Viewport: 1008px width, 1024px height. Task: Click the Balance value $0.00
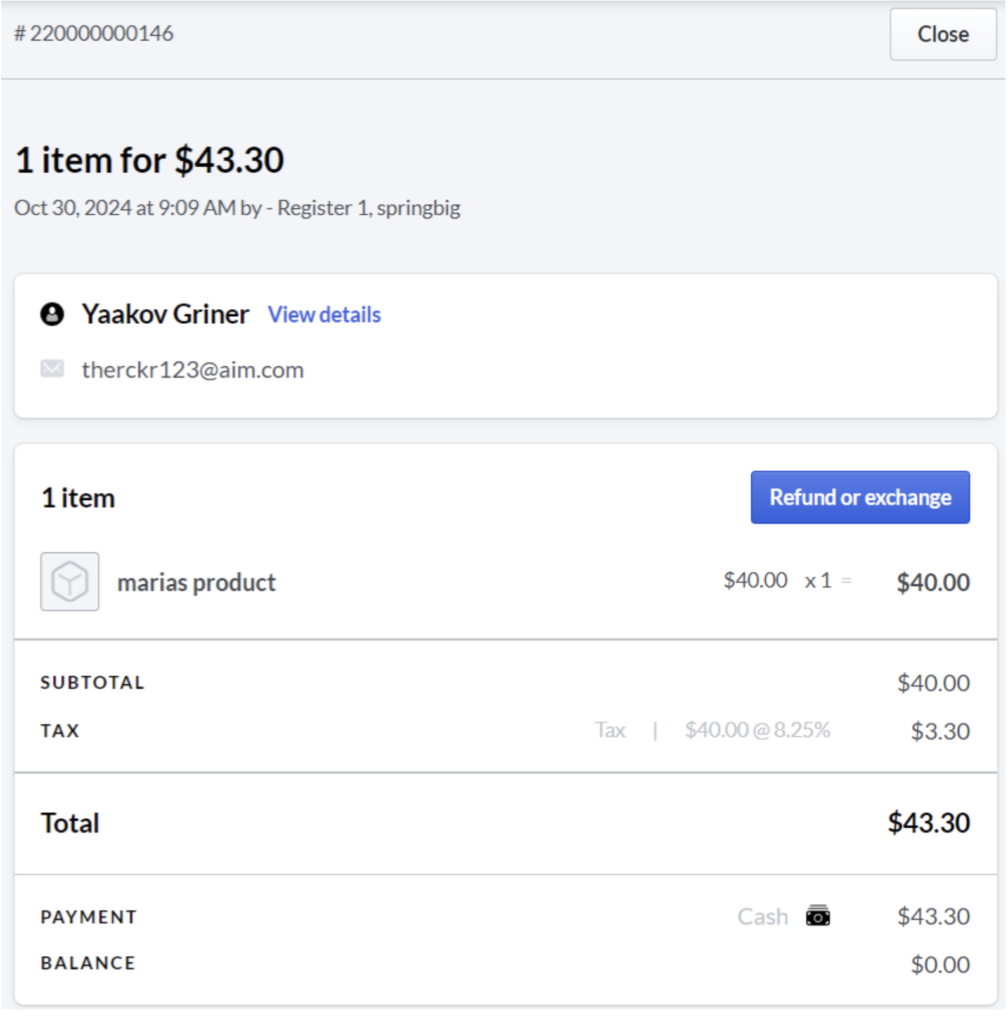(941, 965)
